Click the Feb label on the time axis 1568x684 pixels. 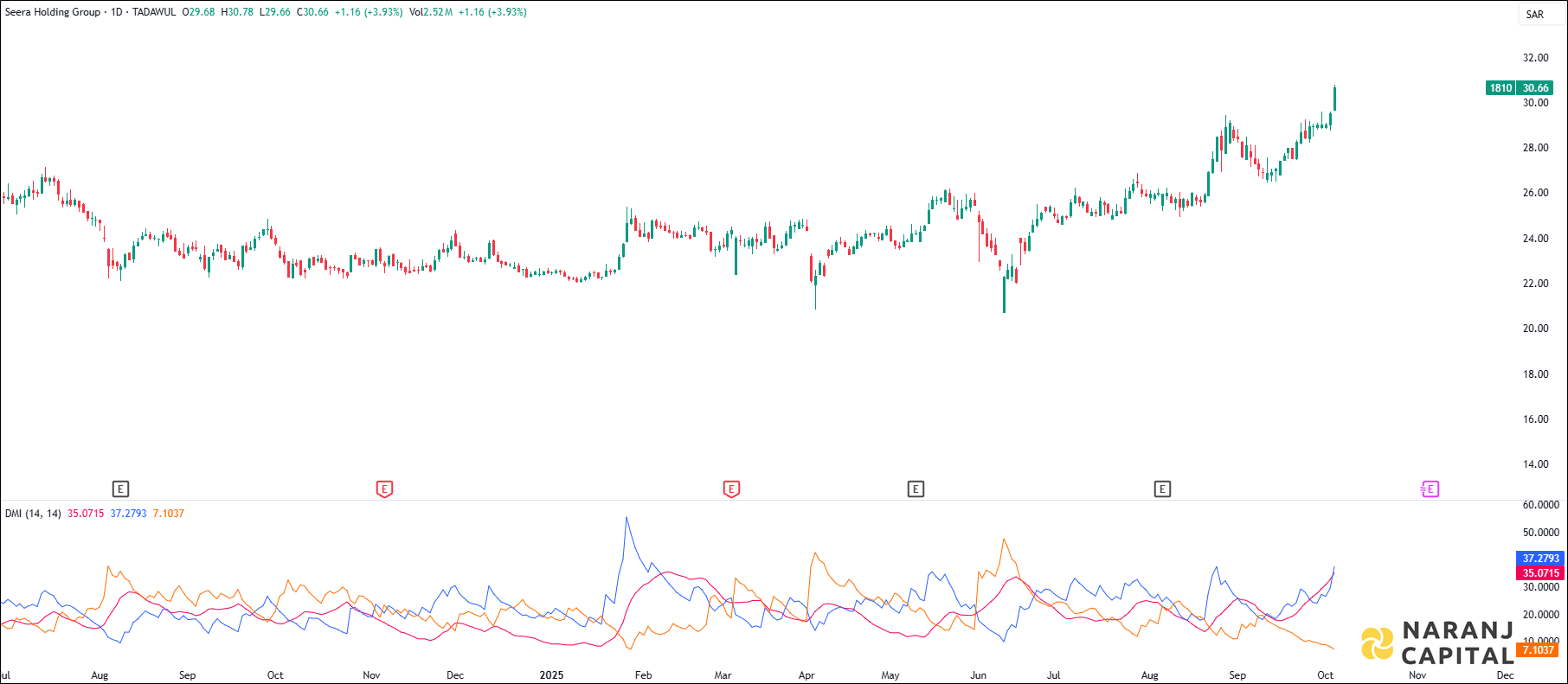tap(643, 675)
